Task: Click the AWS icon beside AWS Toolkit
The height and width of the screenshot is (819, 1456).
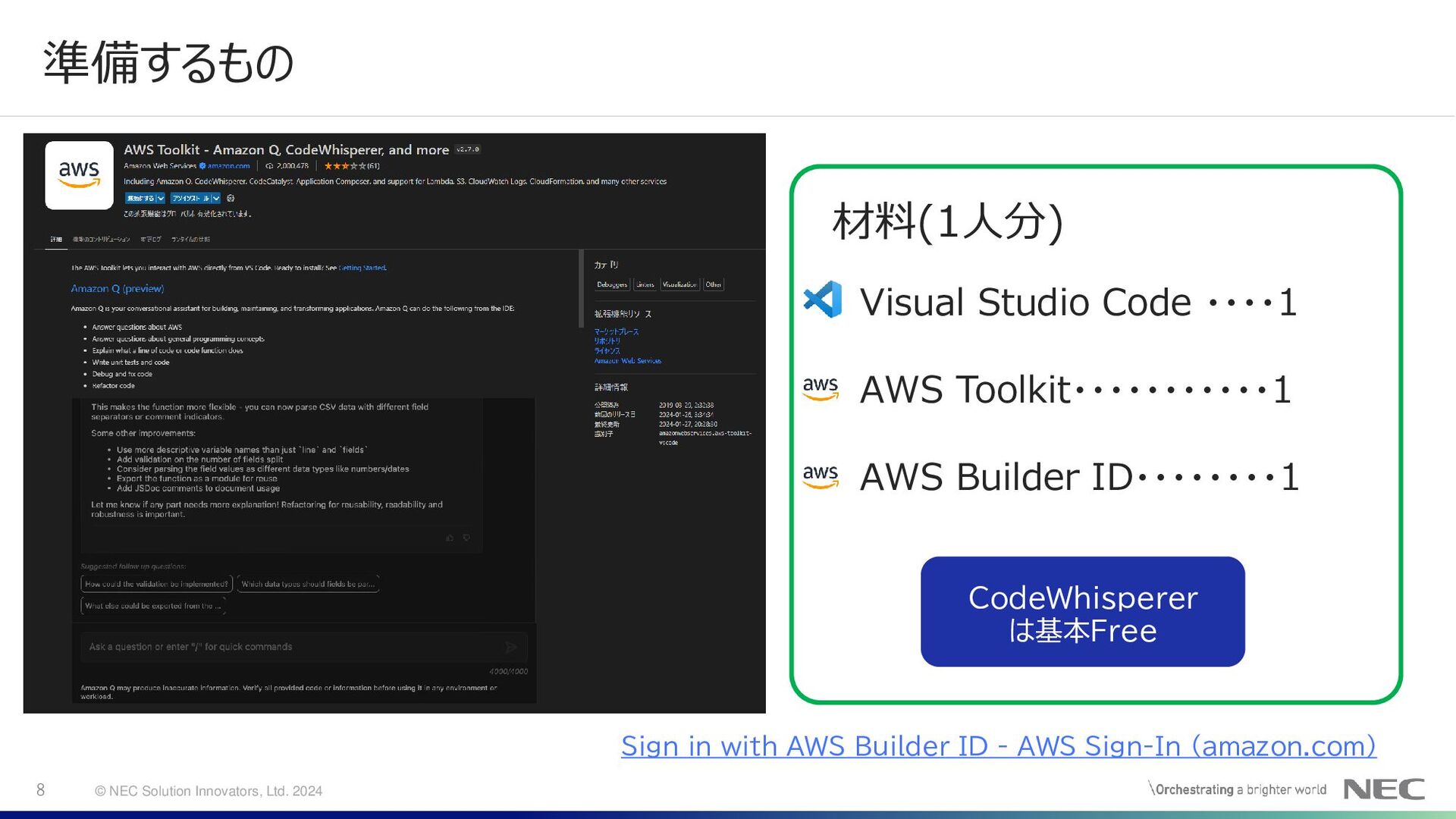Action: (x=821, y=388)
